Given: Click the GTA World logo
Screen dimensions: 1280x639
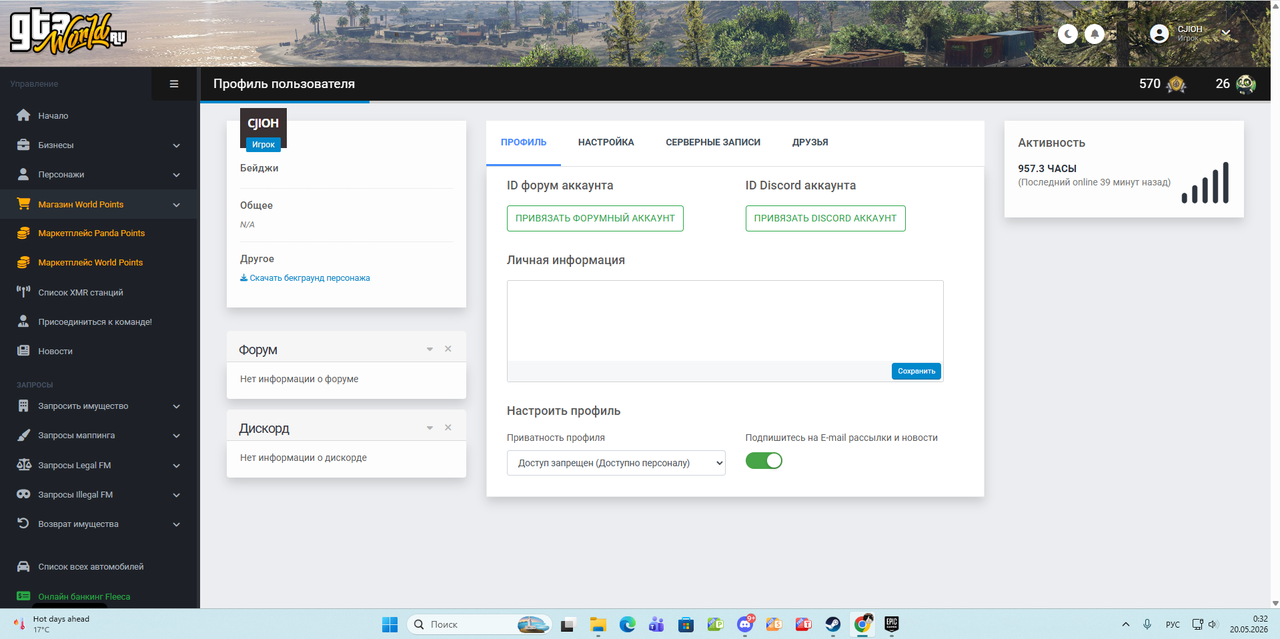Looking at the screenshot, I should pyautogui.click(x=69, y=33).
